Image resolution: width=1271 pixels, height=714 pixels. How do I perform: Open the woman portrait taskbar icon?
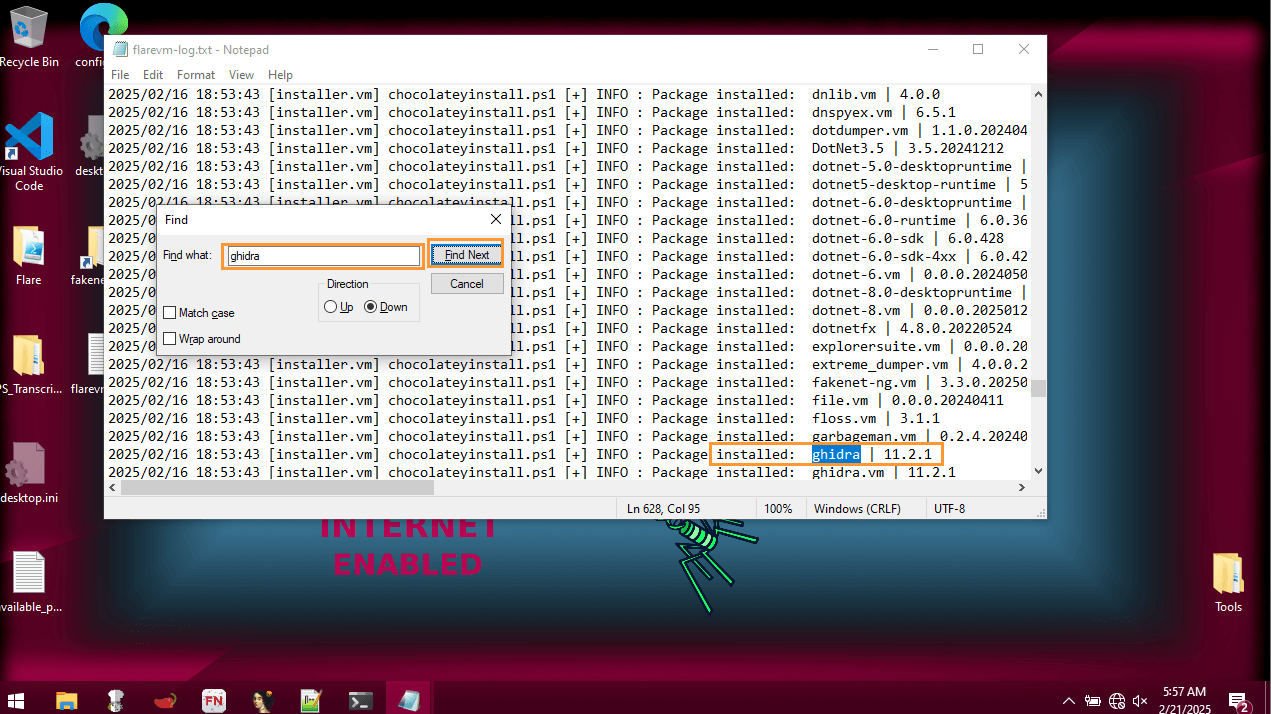coord(263,700)
